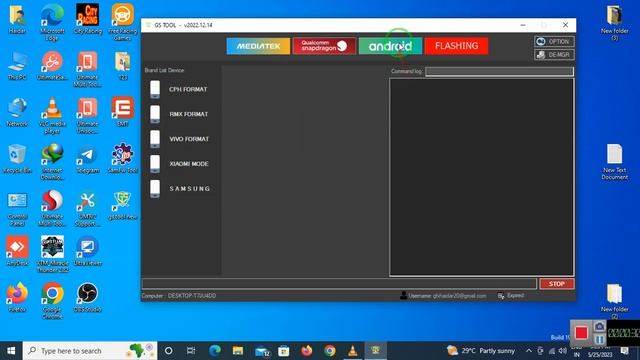
Task: Open the Telegram desktop shortcut
Action: click(88, 159)
